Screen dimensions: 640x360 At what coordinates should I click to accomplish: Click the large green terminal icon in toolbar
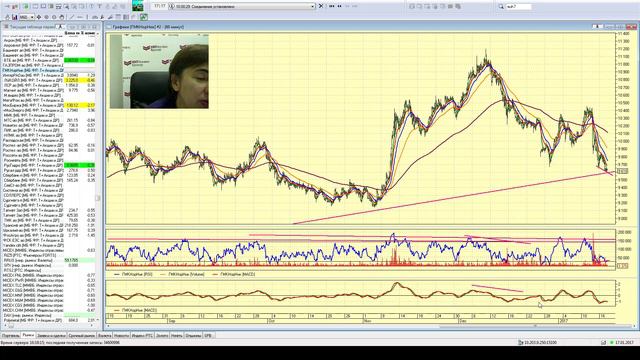138,6
